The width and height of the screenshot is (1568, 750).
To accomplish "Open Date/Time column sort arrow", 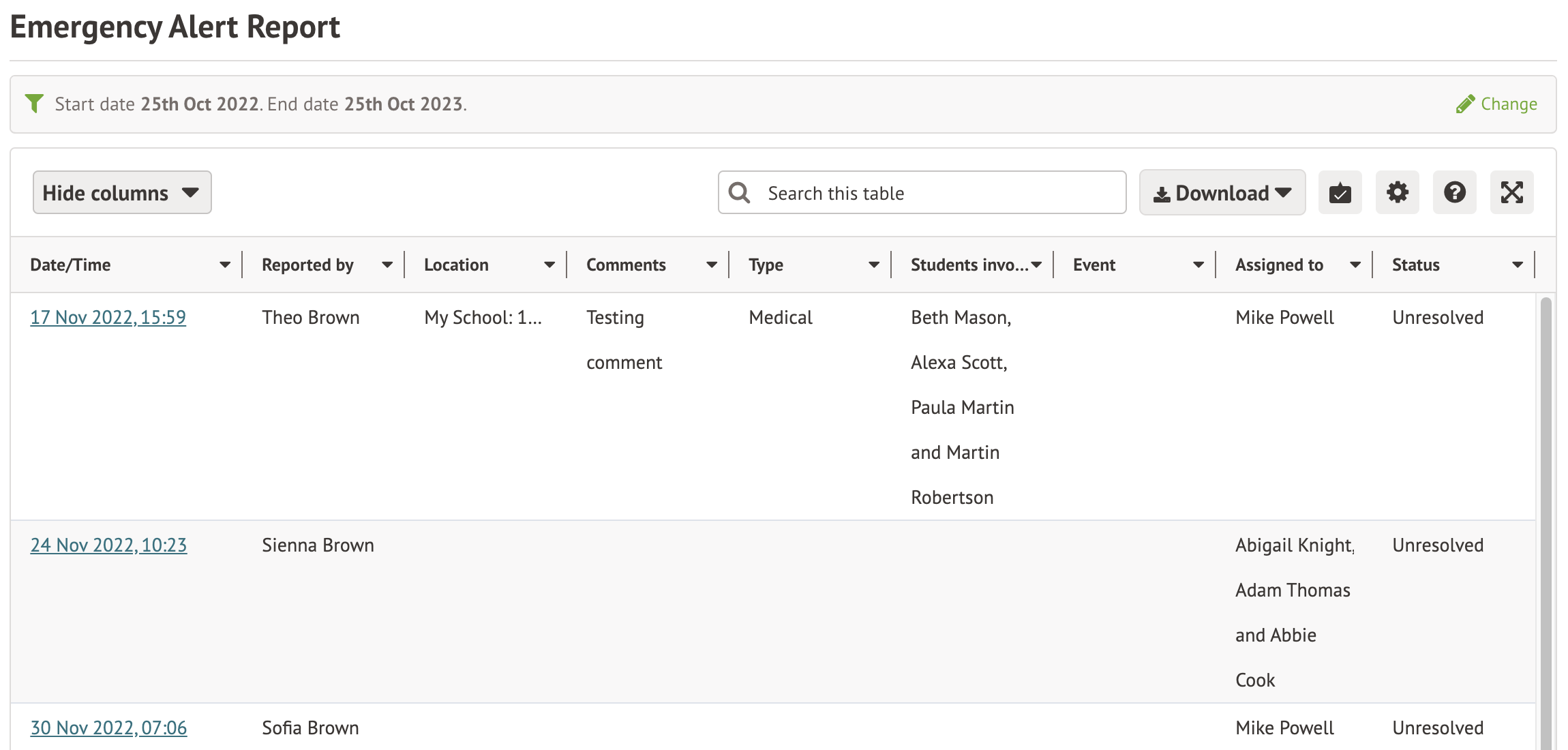I will (224, 265).
